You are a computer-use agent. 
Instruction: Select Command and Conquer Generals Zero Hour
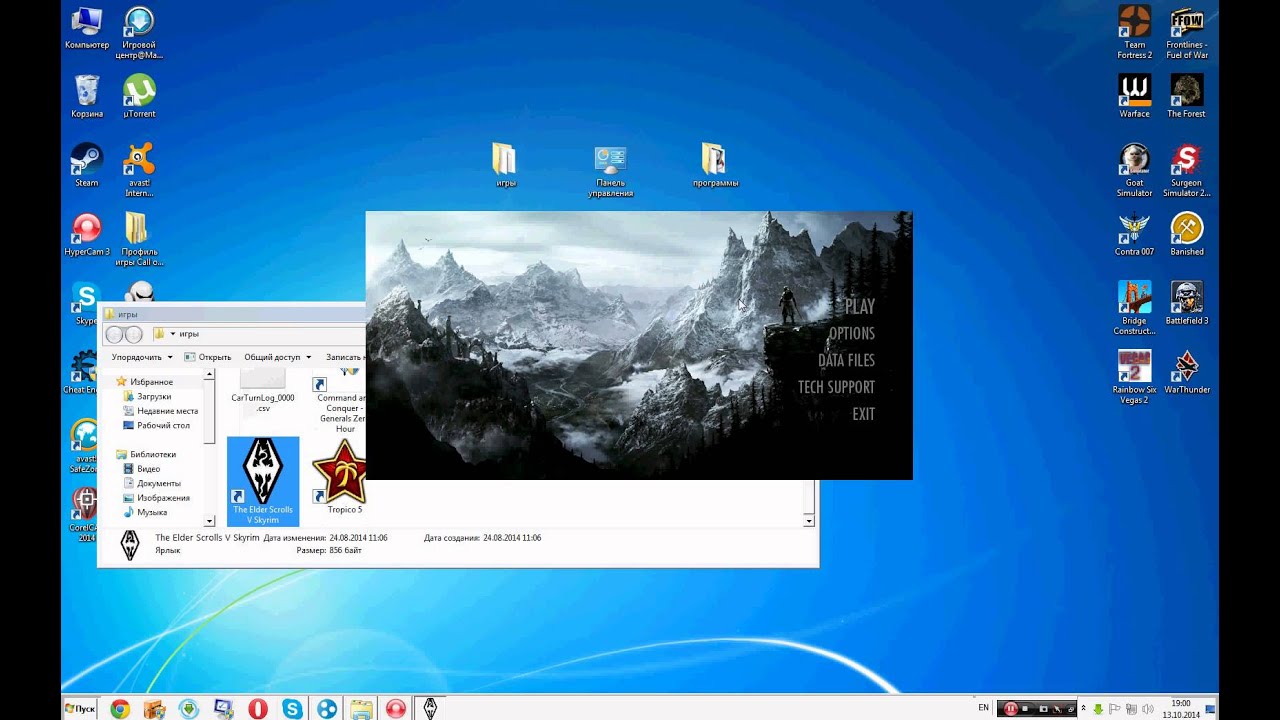pyautogui.click(x=340, y=402)
